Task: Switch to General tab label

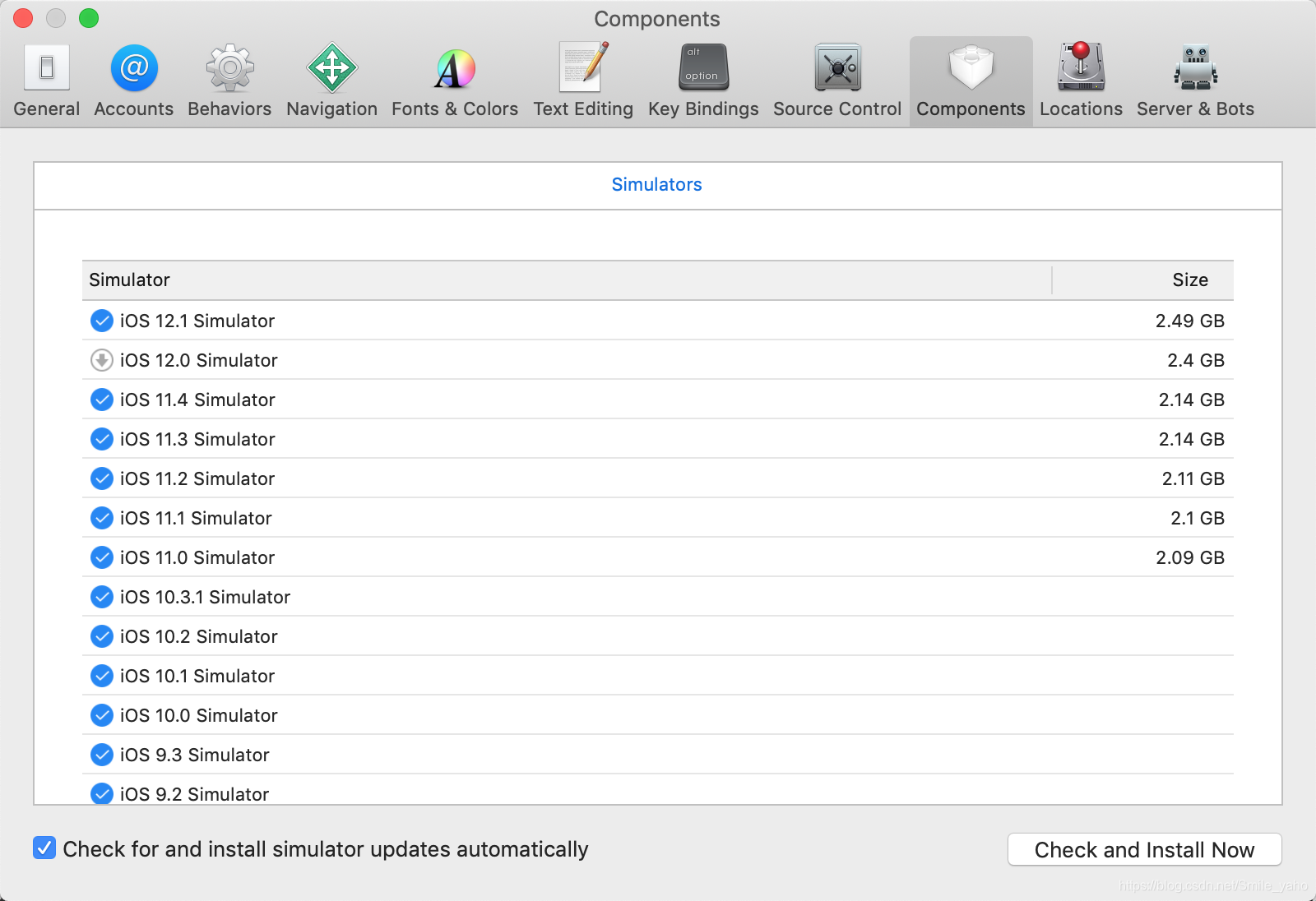Action: tap(47, 109)
